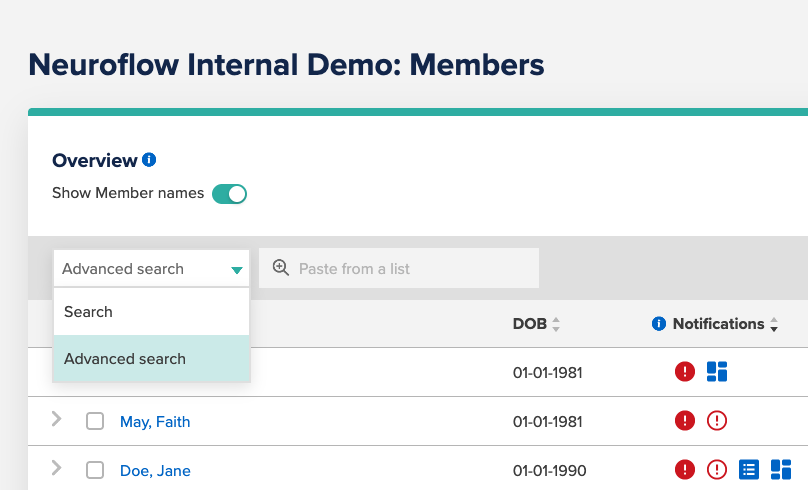Image resolution: width=808 pixels, height=490 pixels.
Task: Click the Notifications column info icon
Action: click(x=659, y=324)
